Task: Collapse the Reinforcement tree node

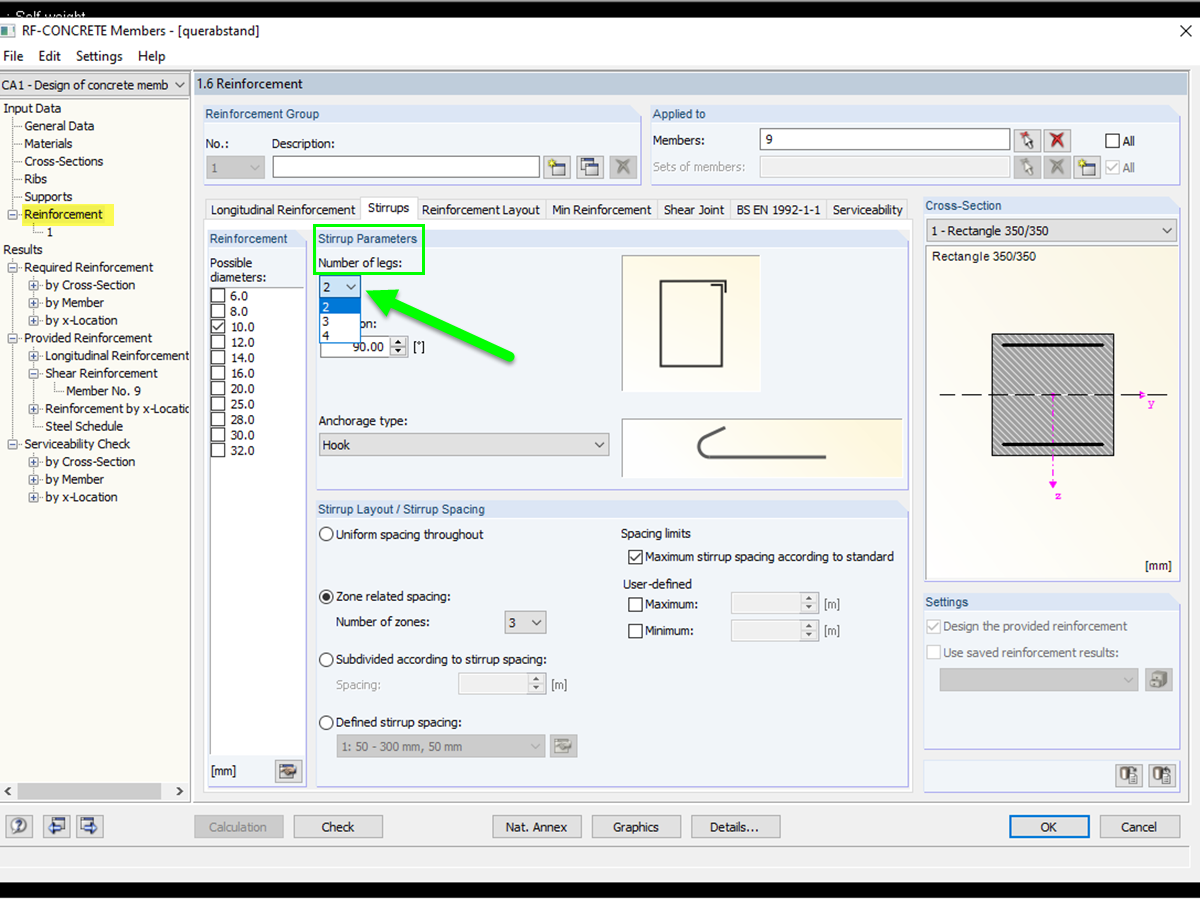Action: tap(13, 215)
